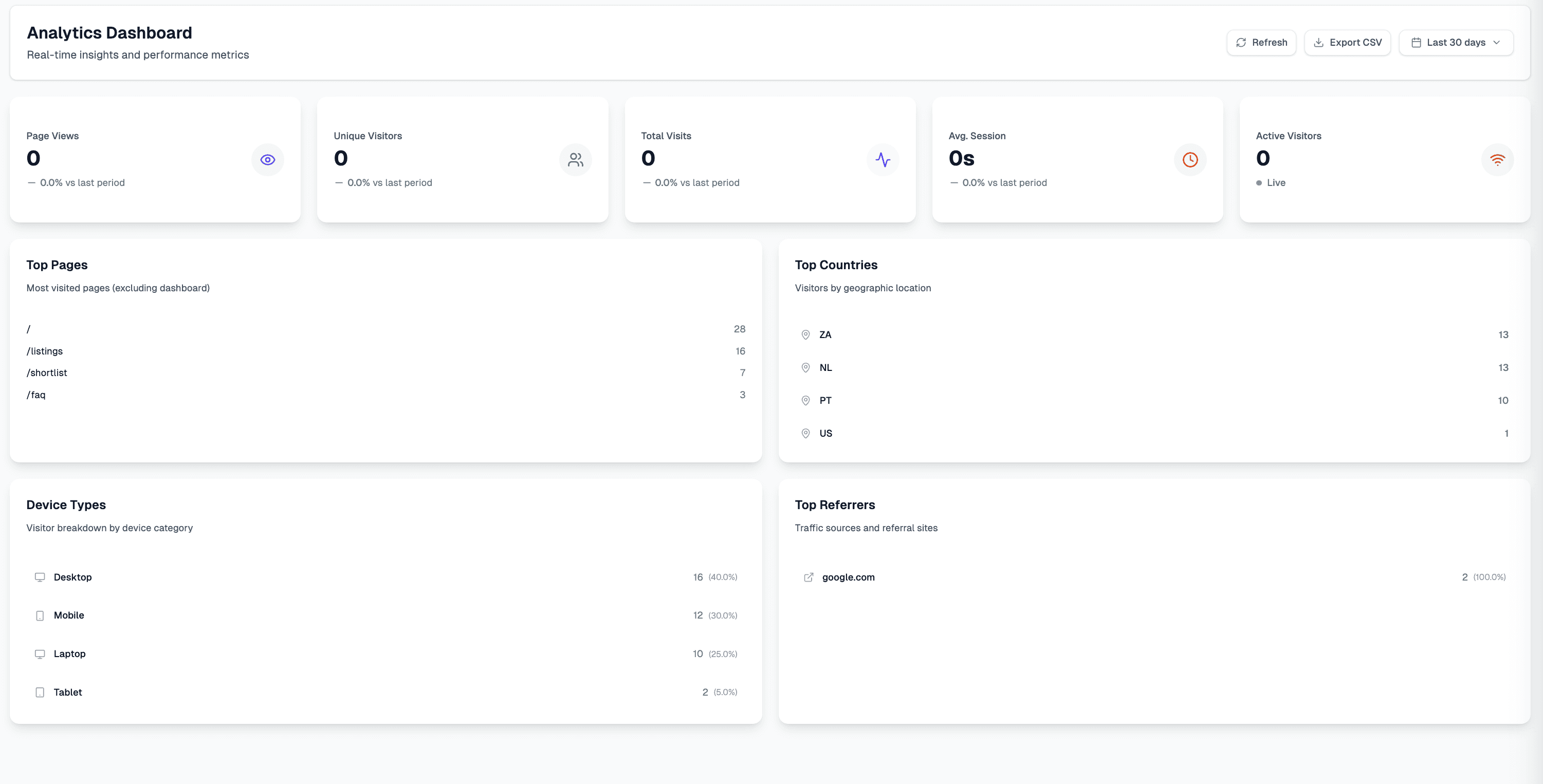The height and width of the screenshot is (784, 1543).
Task: Click the eye icon in Page Views card
Action: [268, 159]
